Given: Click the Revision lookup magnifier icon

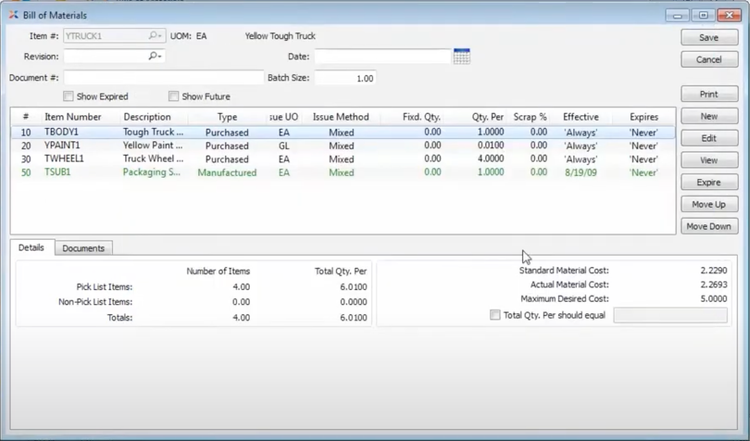Looking at the screenshot, I should pos(155,57).
